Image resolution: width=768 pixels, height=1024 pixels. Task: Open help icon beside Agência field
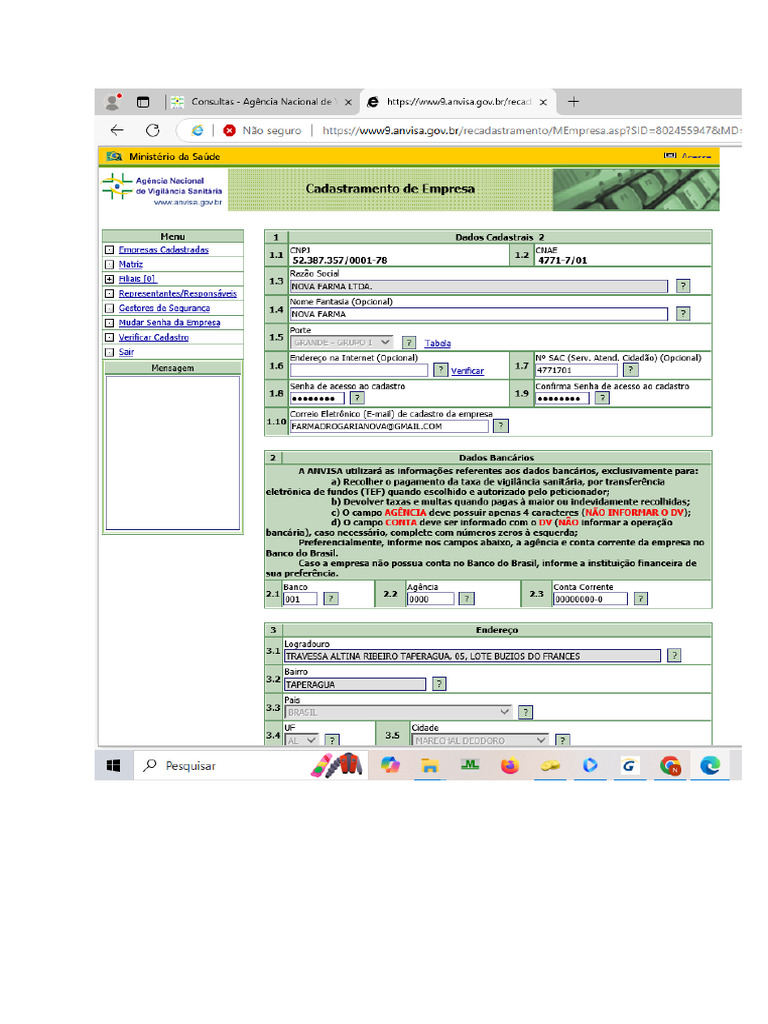pos(466,599)
